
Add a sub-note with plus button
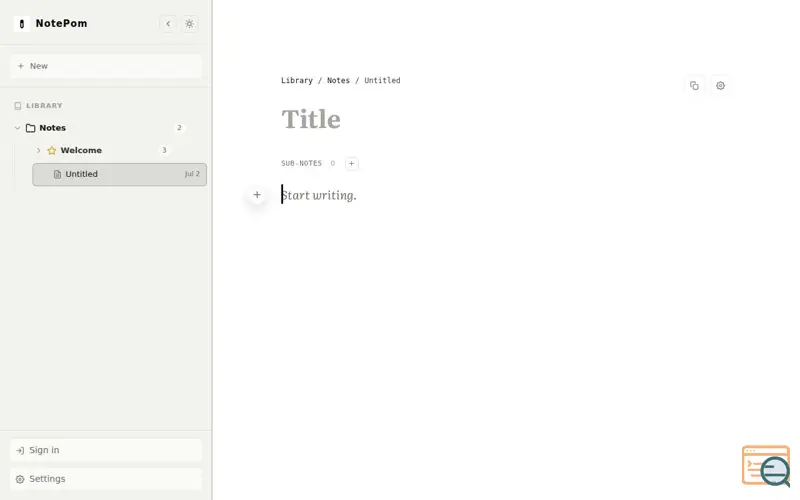click(x=352, y=163)
